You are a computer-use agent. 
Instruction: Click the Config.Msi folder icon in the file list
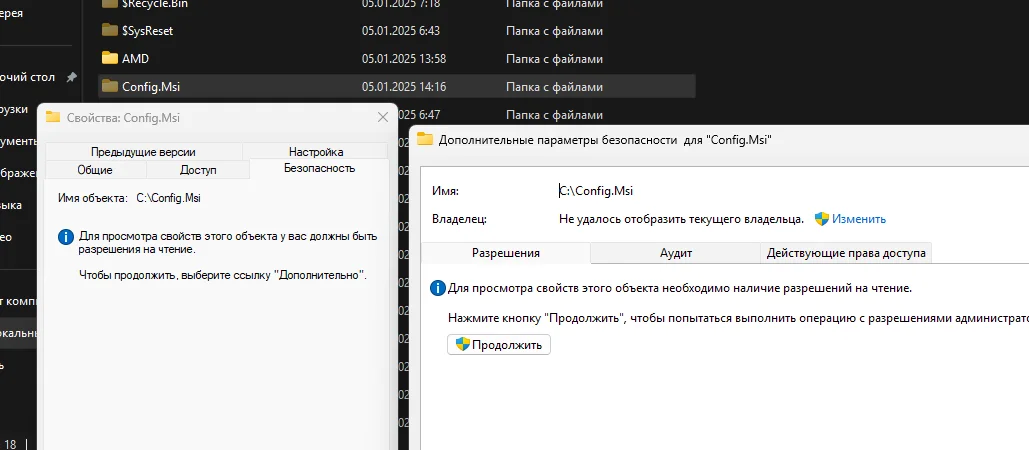(x=110, y=87)
